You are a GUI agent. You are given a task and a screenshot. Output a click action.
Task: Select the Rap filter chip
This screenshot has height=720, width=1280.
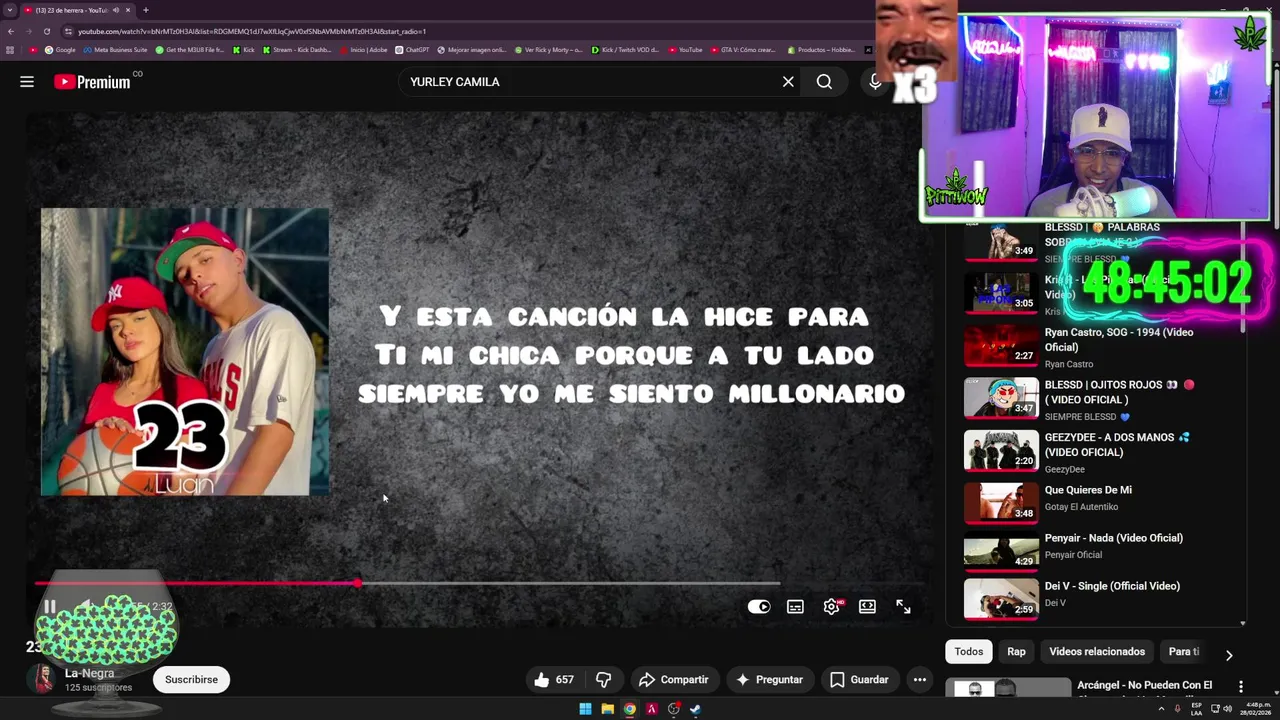pos(1016,651)
